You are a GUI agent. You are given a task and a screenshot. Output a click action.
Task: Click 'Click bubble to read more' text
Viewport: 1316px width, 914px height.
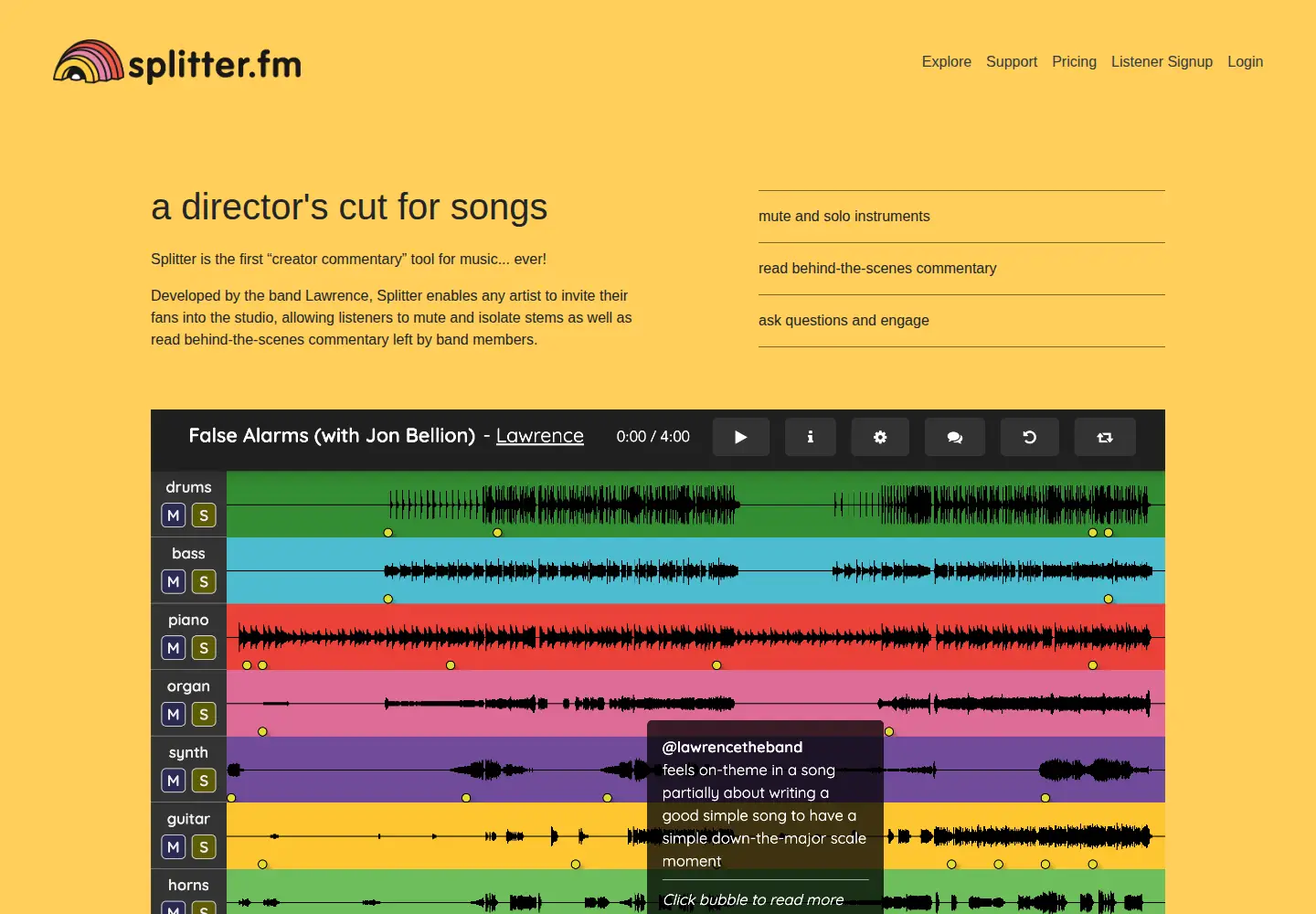753,900
